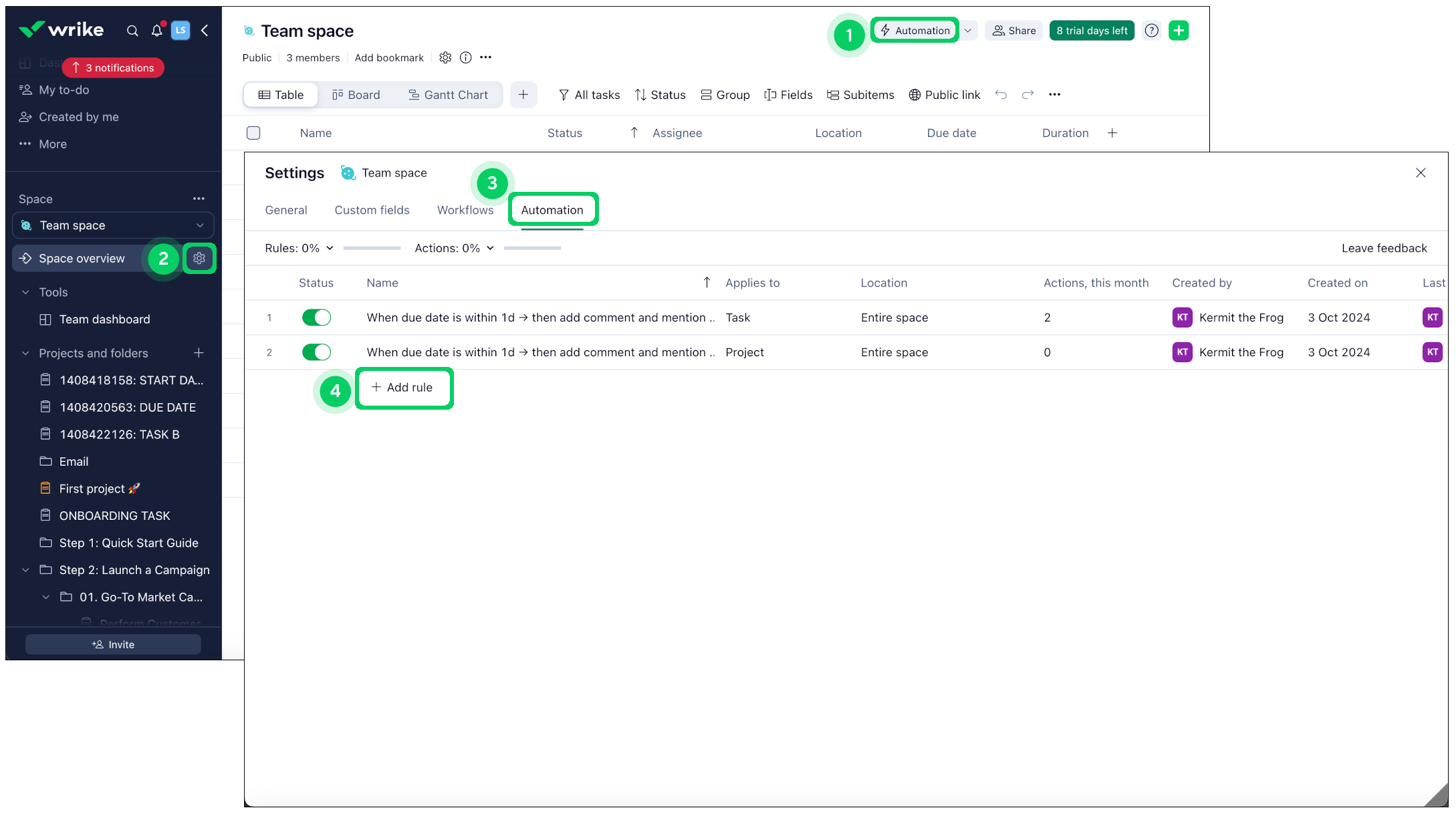Switch to the Workflows settings tab
Screen dimensions: 1456x814
coord(465,210)
